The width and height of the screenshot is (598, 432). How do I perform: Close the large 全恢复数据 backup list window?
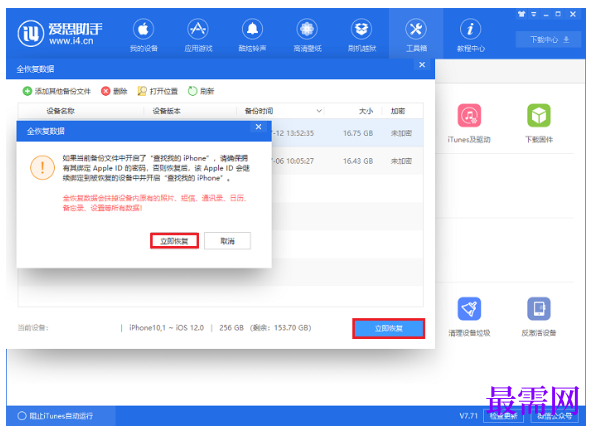tap(422, 65)
